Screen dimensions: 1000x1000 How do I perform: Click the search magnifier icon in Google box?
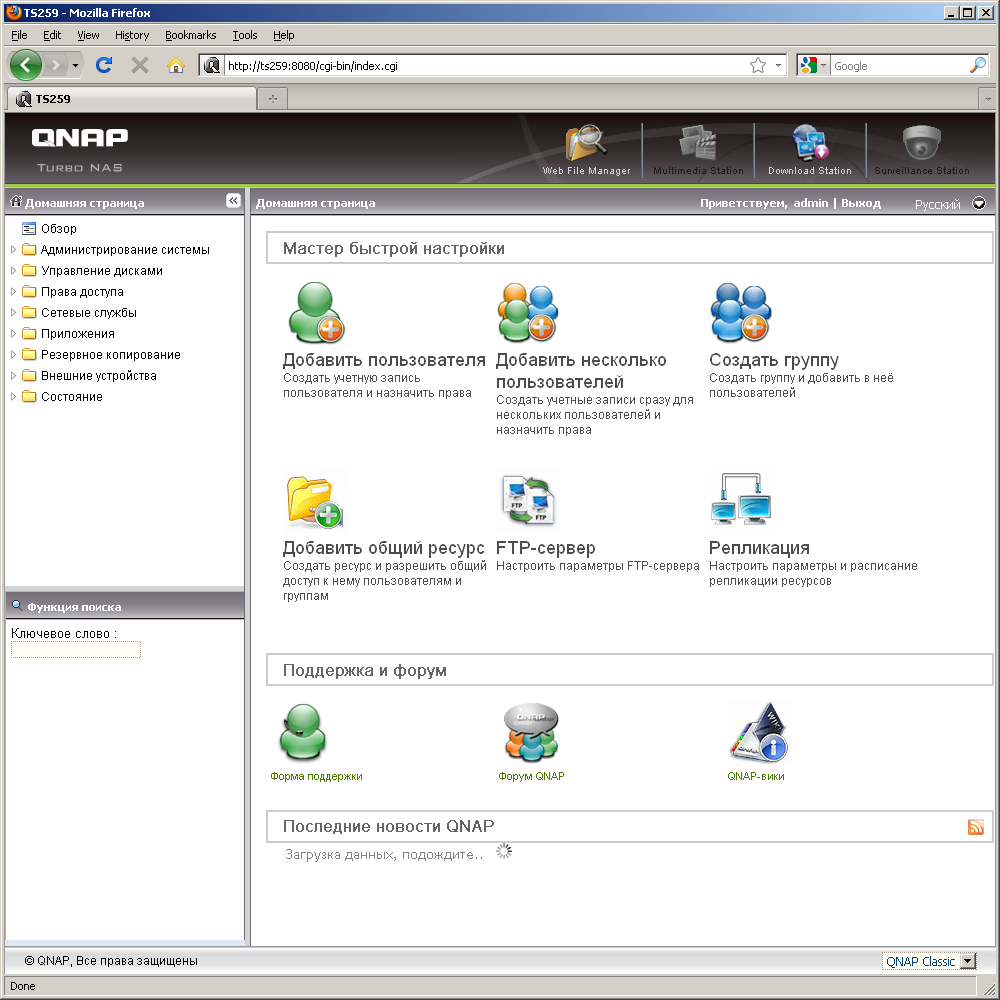(978, 65)
